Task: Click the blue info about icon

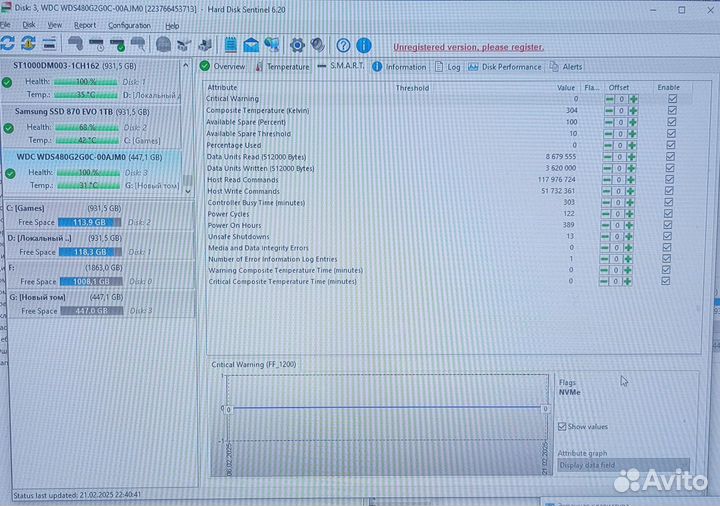Action: pyautogui.click(x=364, y=45)
